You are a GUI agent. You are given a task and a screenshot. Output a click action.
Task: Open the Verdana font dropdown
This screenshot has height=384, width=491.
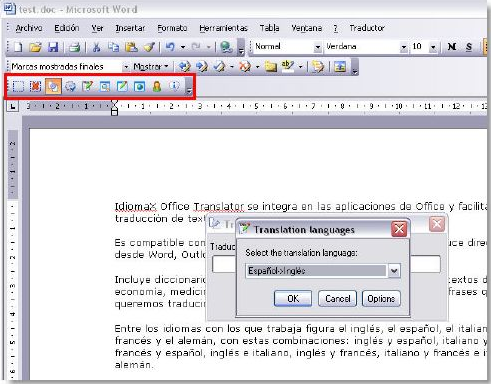[404, 47]
